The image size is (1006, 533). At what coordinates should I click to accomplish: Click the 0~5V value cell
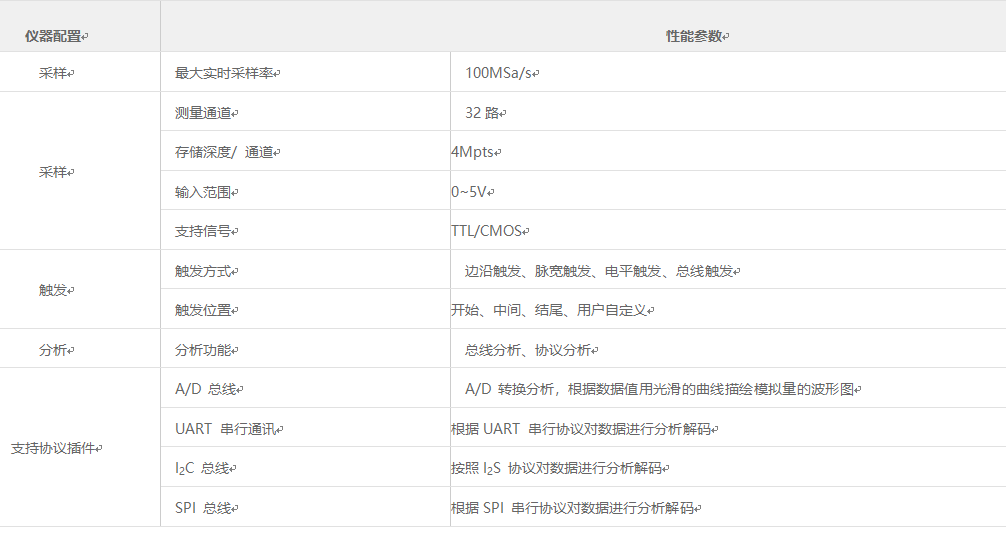click(x=471, y=191)
